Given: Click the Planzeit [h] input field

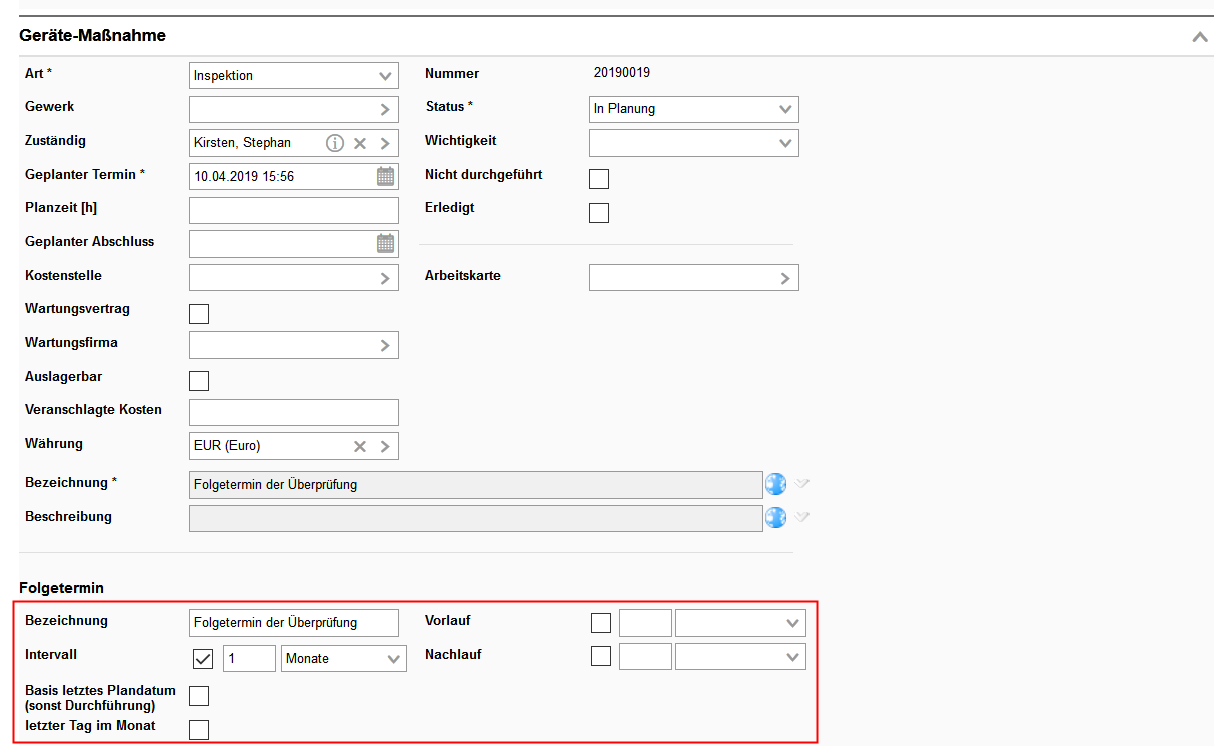Looking at the screenshot, I should click(293, 211).
